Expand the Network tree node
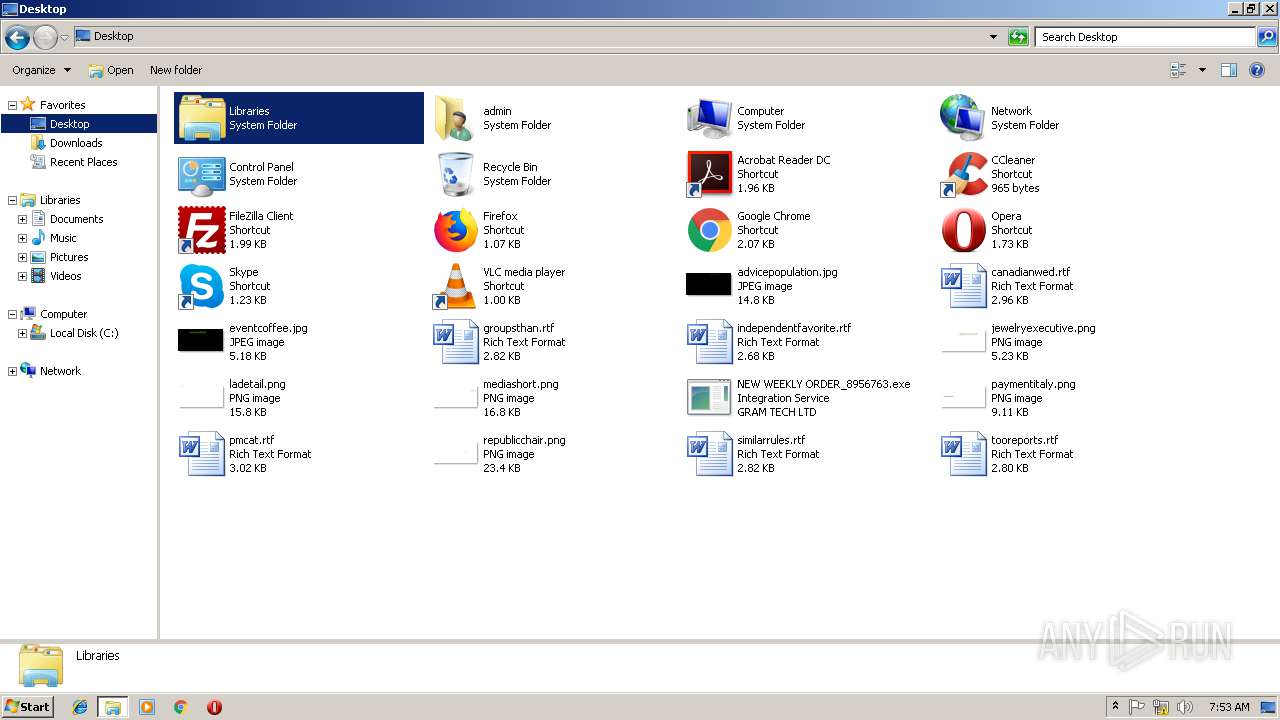The width and height of the screenshot is (1280, 720). [x=13, y=371]
